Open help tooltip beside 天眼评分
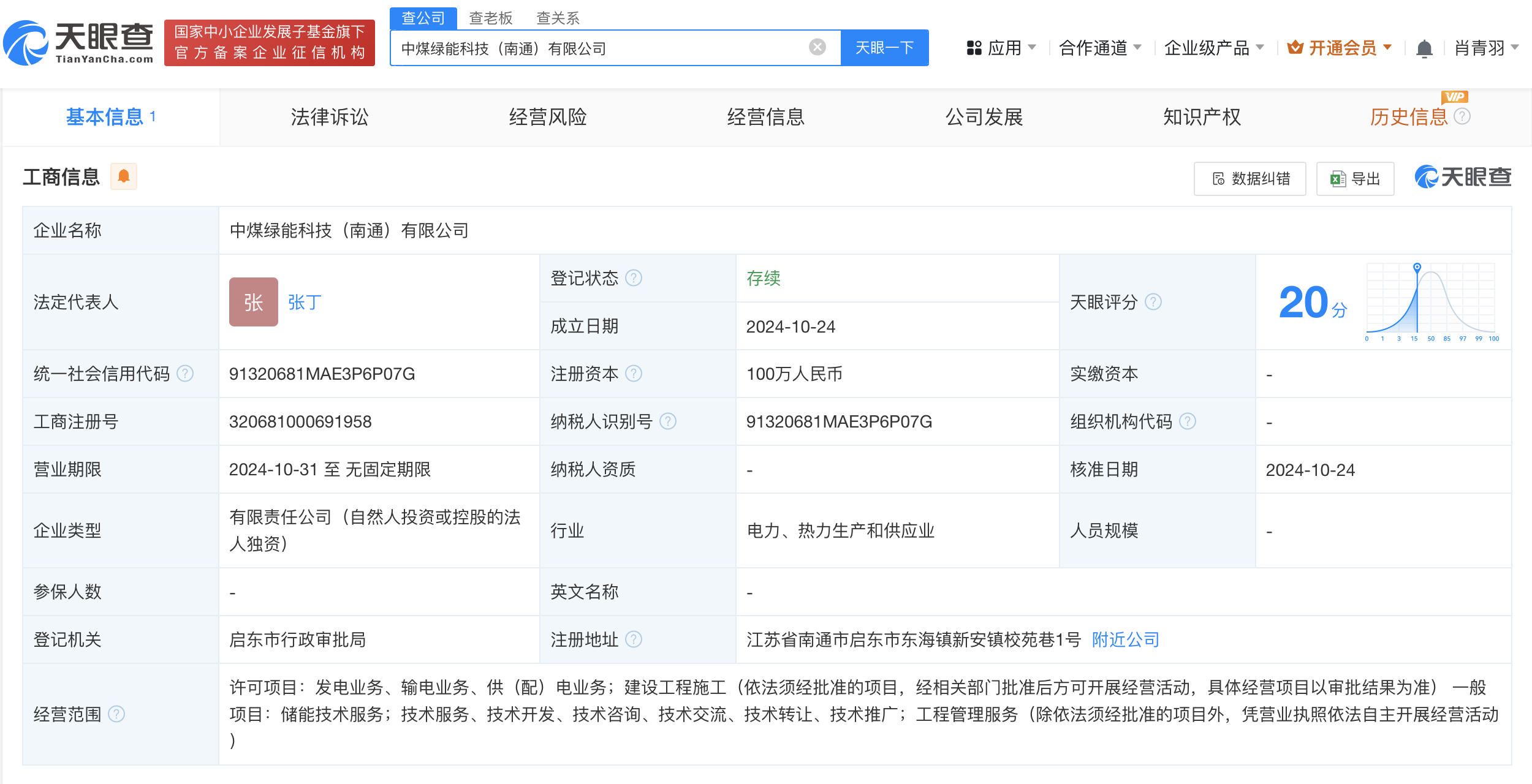Image resolution: width=1532 pixels, height=784 pixels. (1155, 301)
